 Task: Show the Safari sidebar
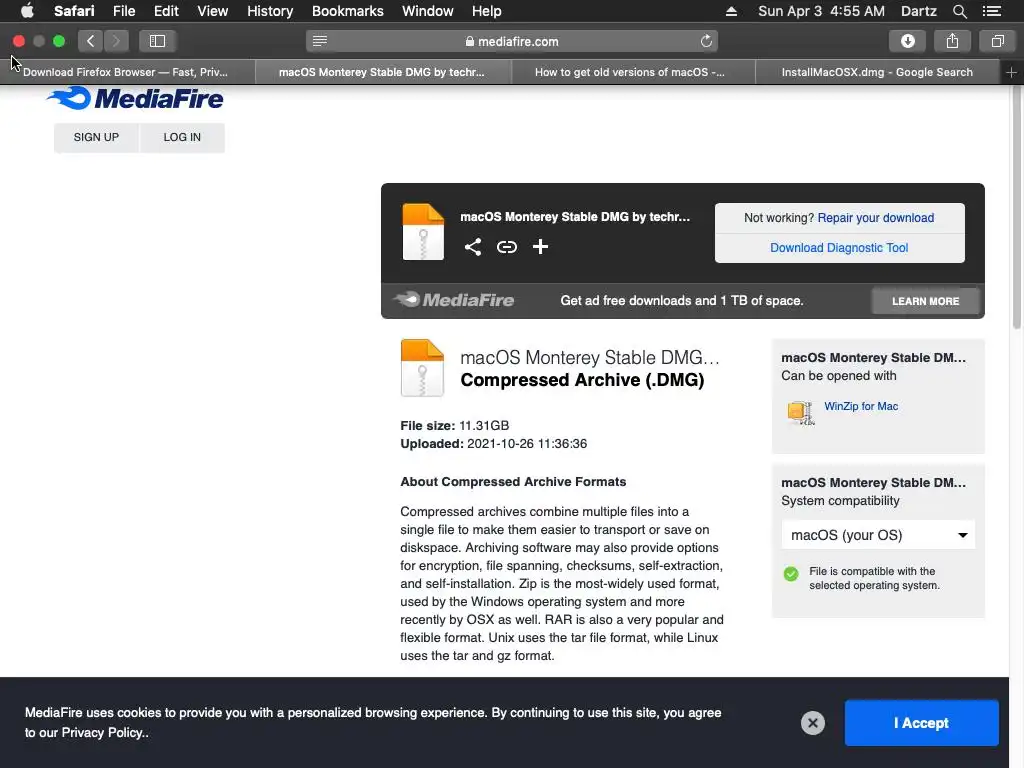pos(157,41)
